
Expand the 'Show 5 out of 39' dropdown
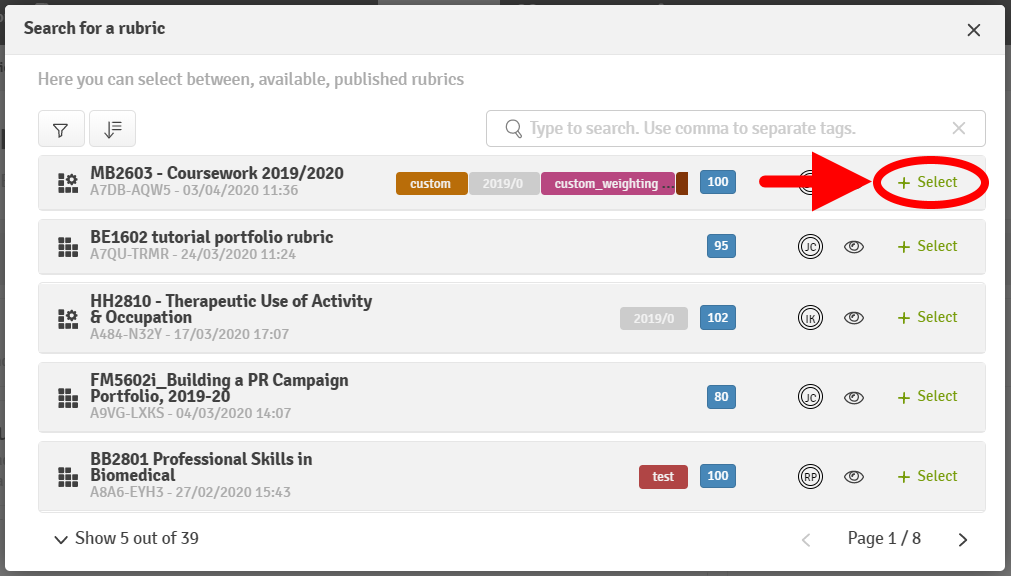click(x=126, y=538)
